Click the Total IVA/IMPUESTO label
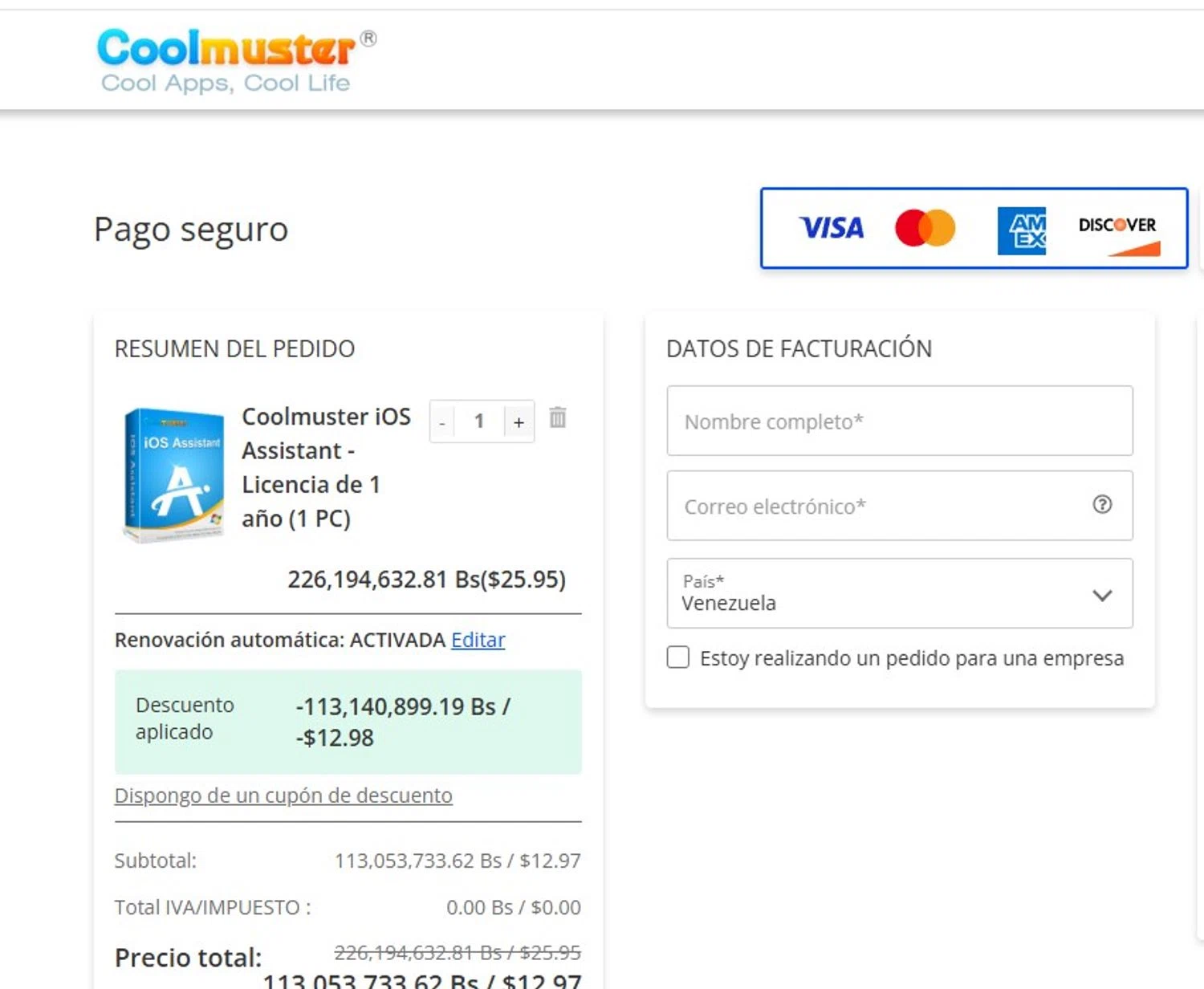The width and height of the screenshot is (1204, 989). click(x=213, y=907)
